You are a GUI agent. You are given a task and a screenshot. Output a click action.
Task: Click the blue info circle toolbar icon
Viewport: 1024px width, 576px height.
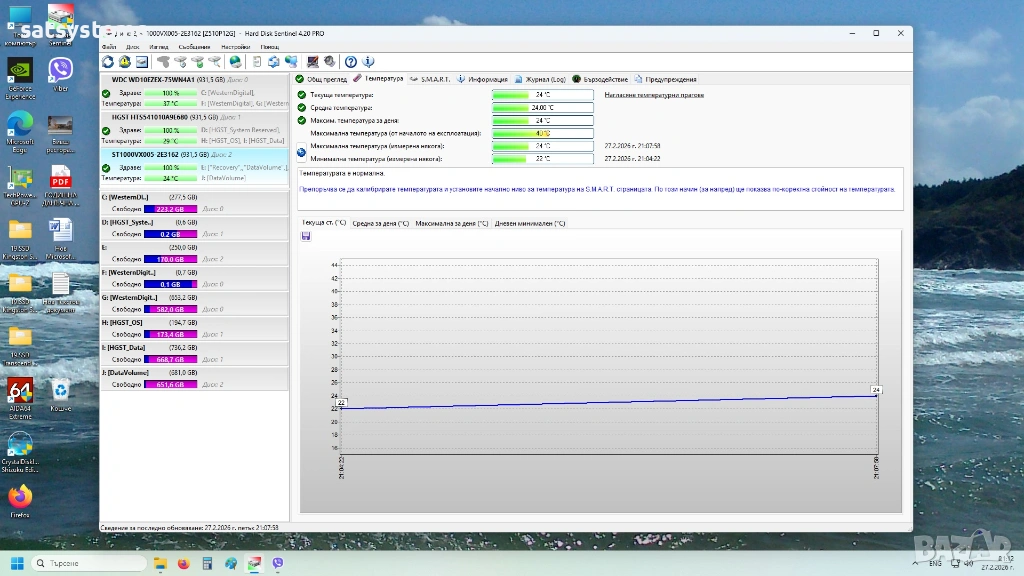(x=367, y=62)
